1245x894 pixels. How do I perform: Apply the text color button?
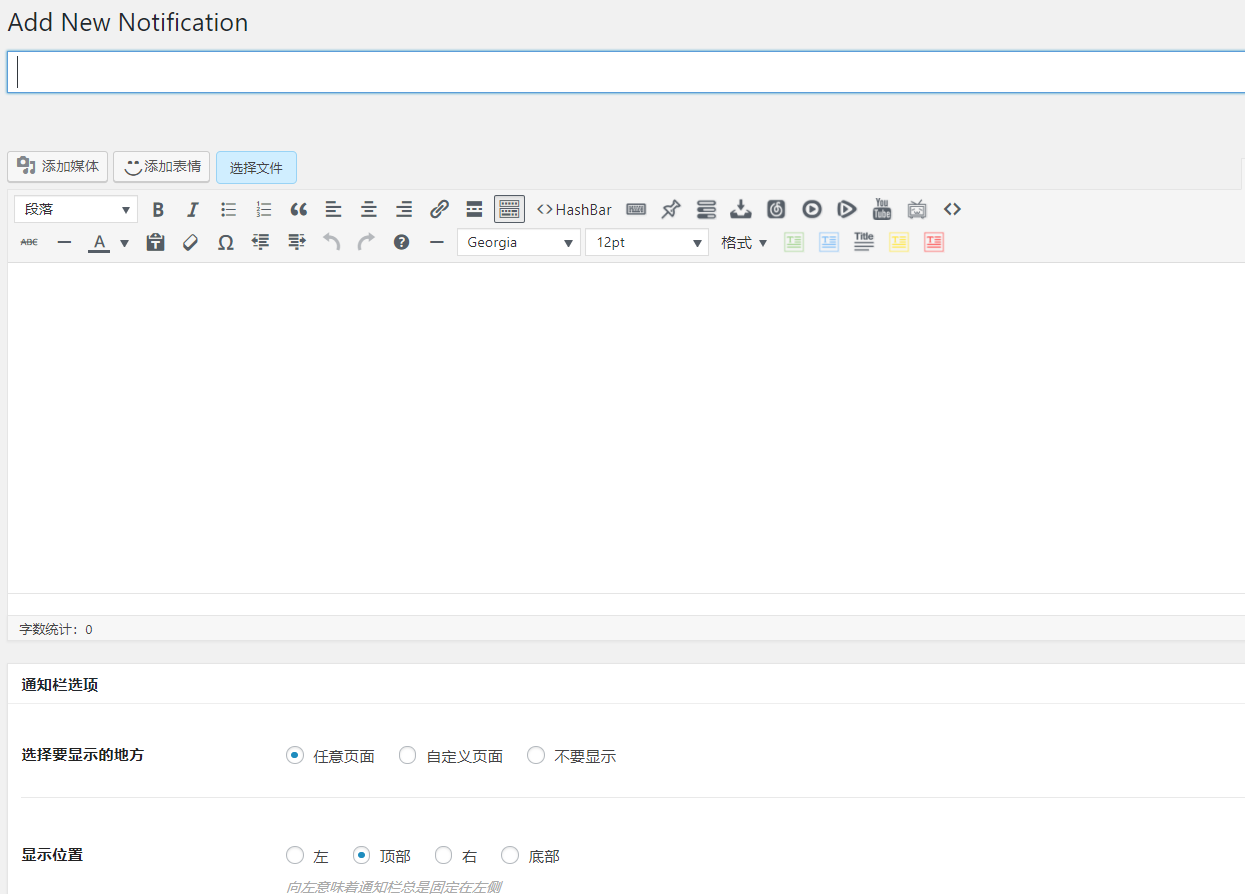[99, 242]
